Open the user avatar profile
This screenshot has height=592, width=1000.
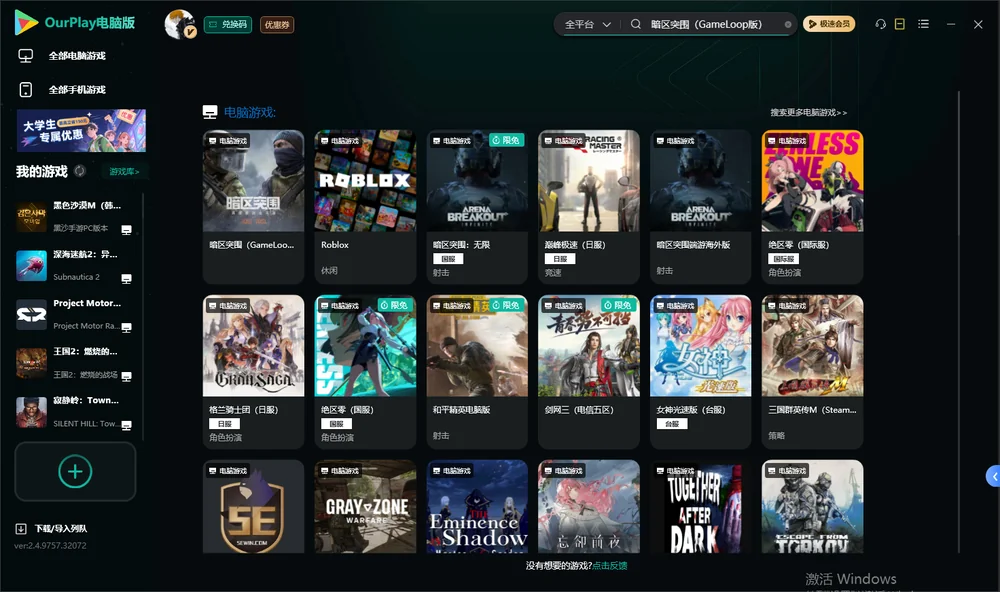click(180, 24)
